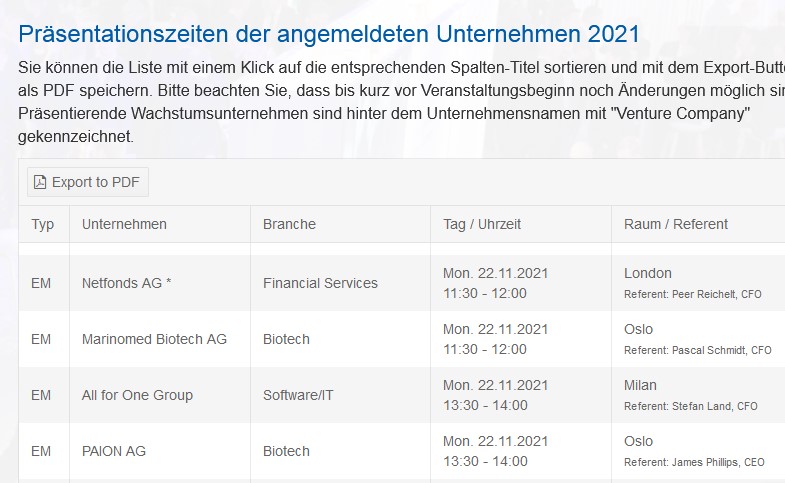This screenshot has height=483, width=785.
Task: Click Financial Services branch cell
Action: coord(320,283)
